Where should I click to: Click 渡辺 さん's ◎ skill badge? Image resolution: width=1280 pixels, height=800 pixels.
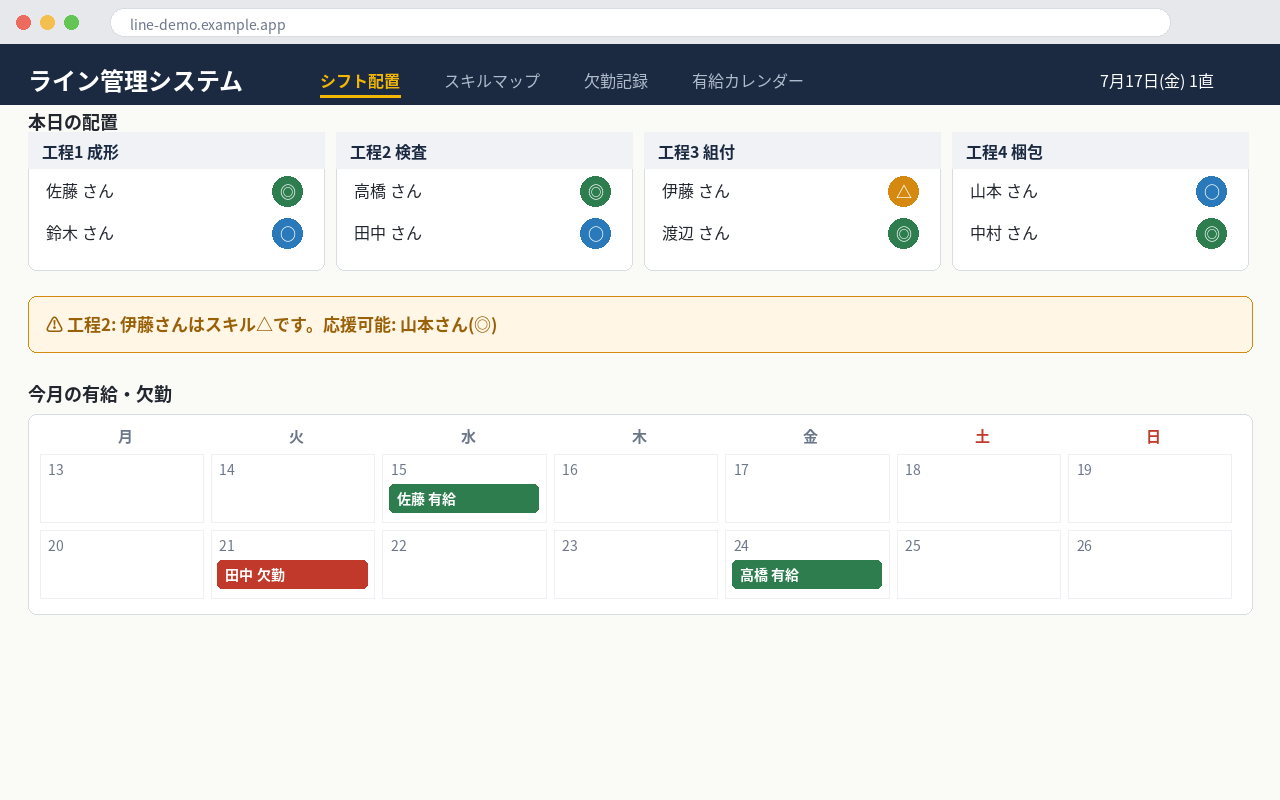903,233
